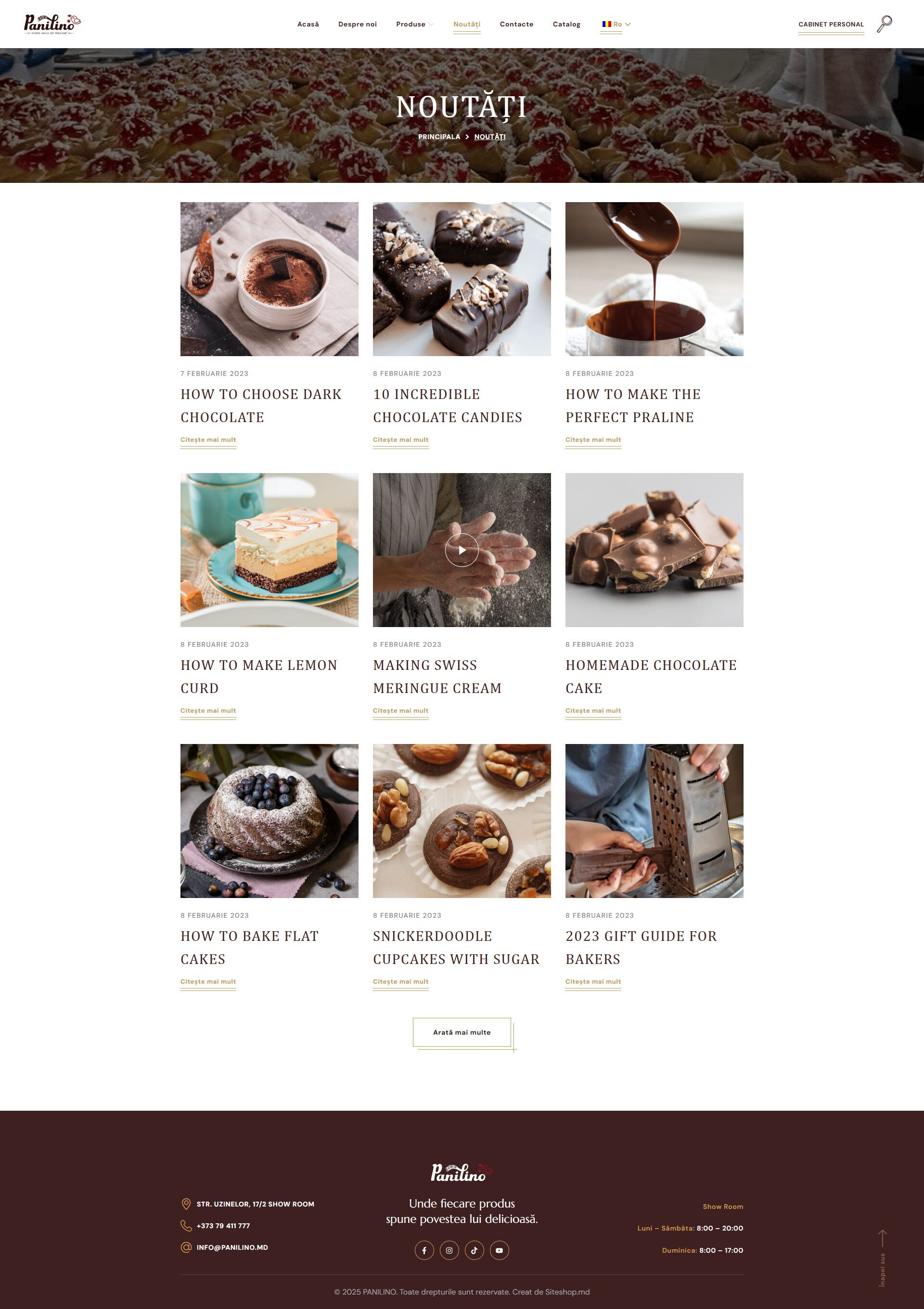Open the Ro language selector

616,24
